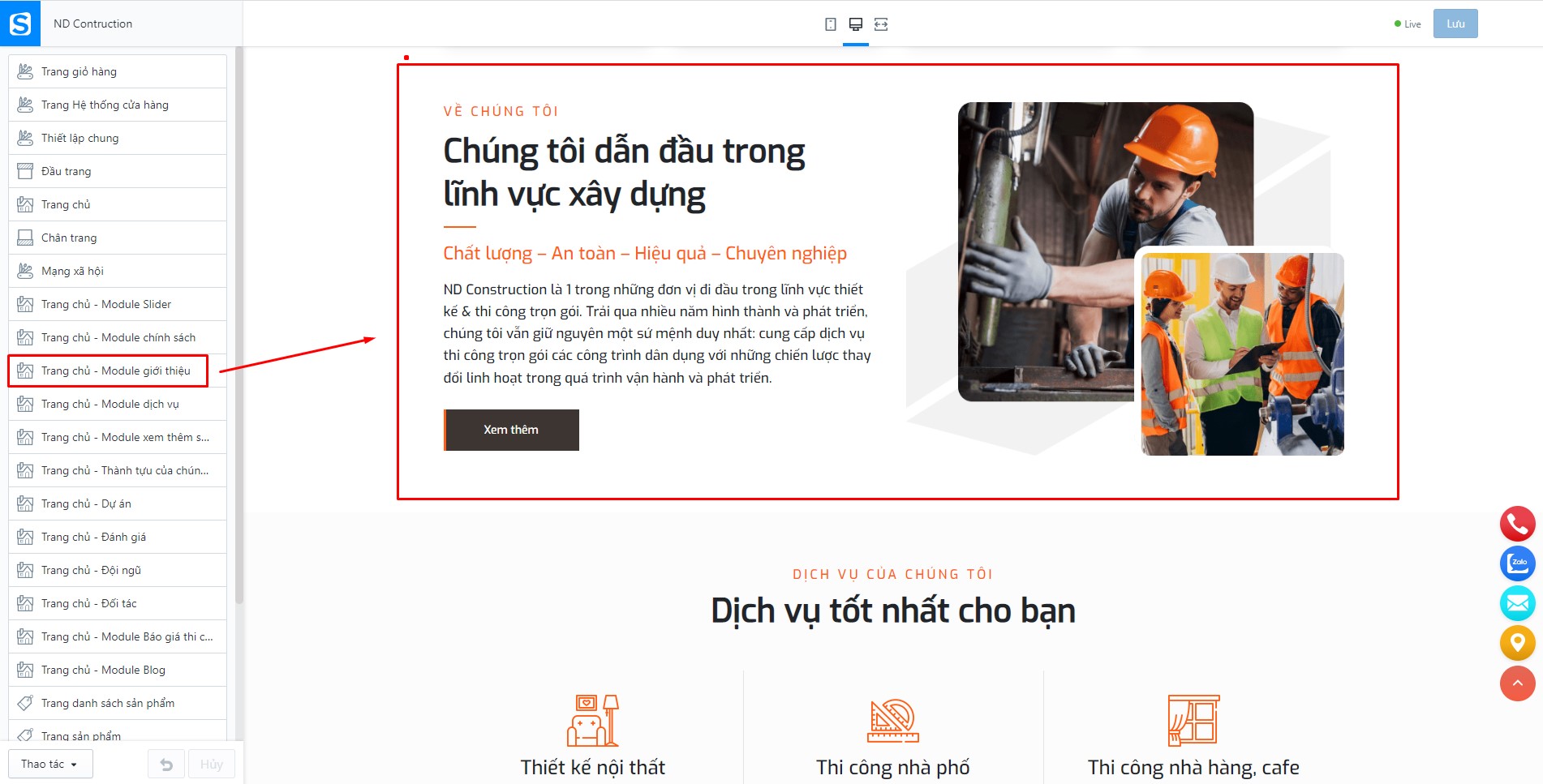The height and width of the screenshot is (784, 1543).
Task: Click icon beside Thiết lập chung
Action: click(25, 138)
